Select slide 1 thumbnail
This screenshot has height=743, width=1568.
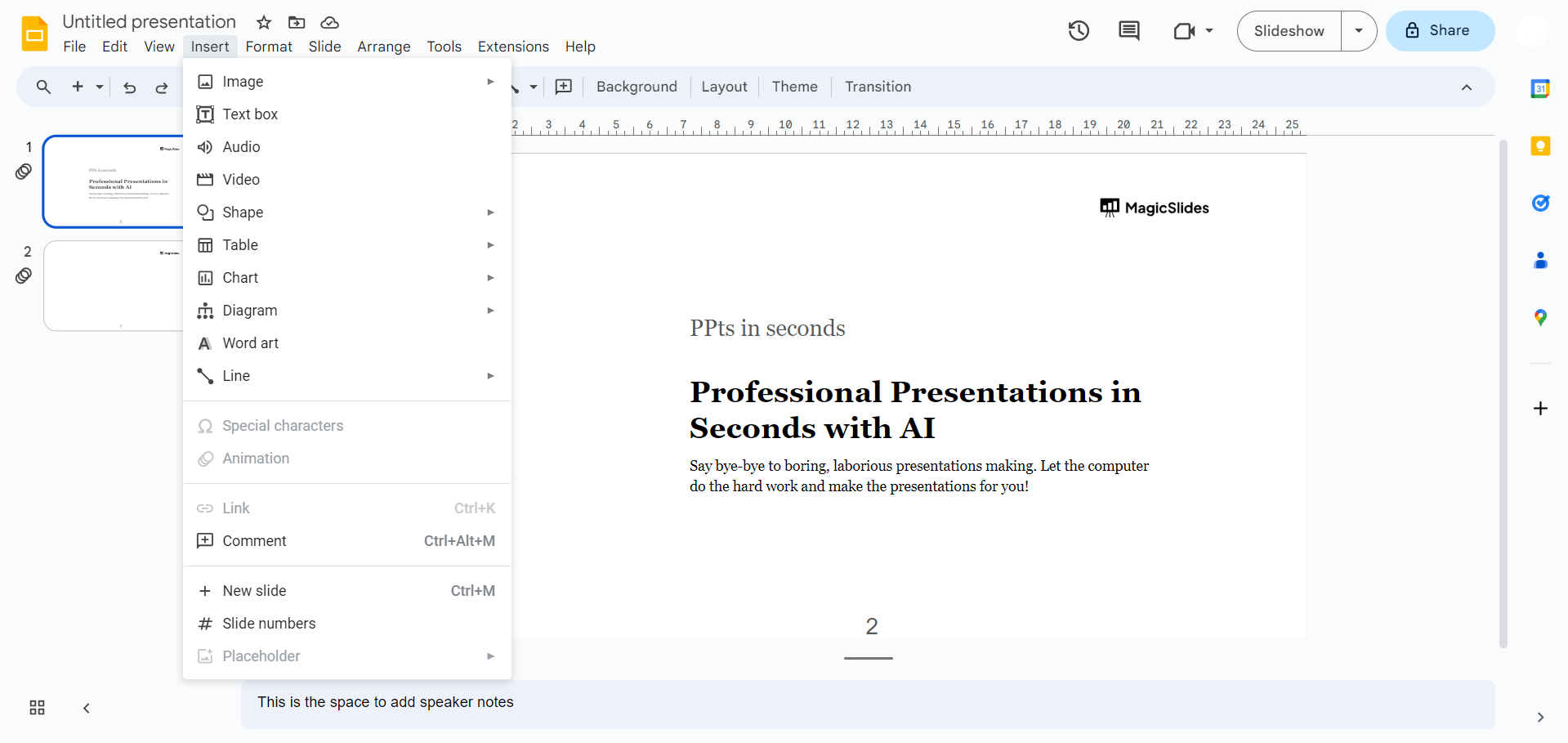click(x=114, y=181)
